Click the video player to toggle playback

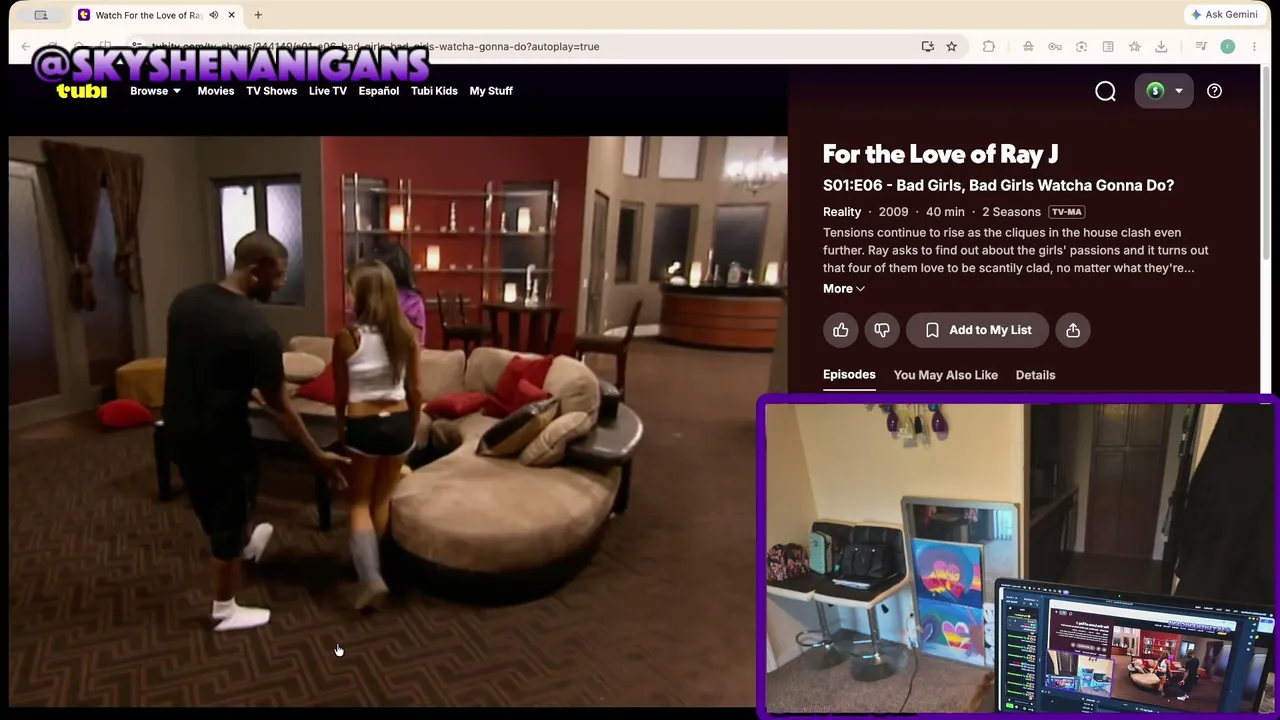[398, 421]
